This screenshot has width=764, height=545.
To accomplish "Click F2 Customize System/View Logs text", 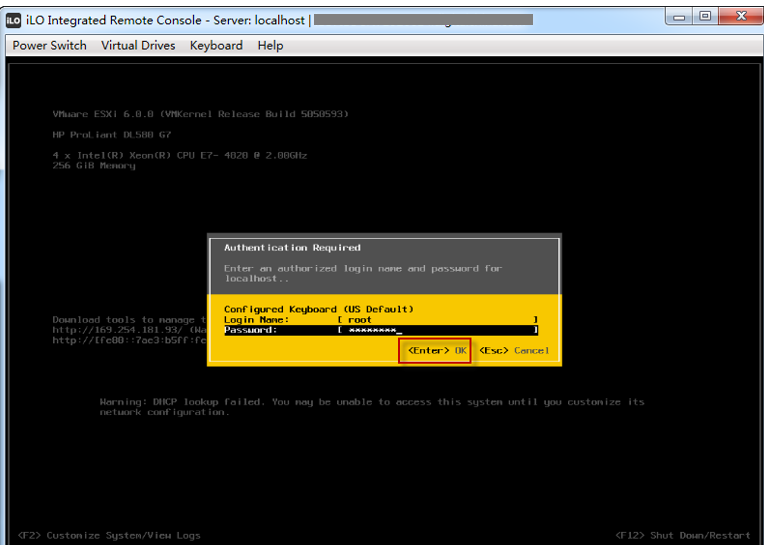I will [109, 535].
